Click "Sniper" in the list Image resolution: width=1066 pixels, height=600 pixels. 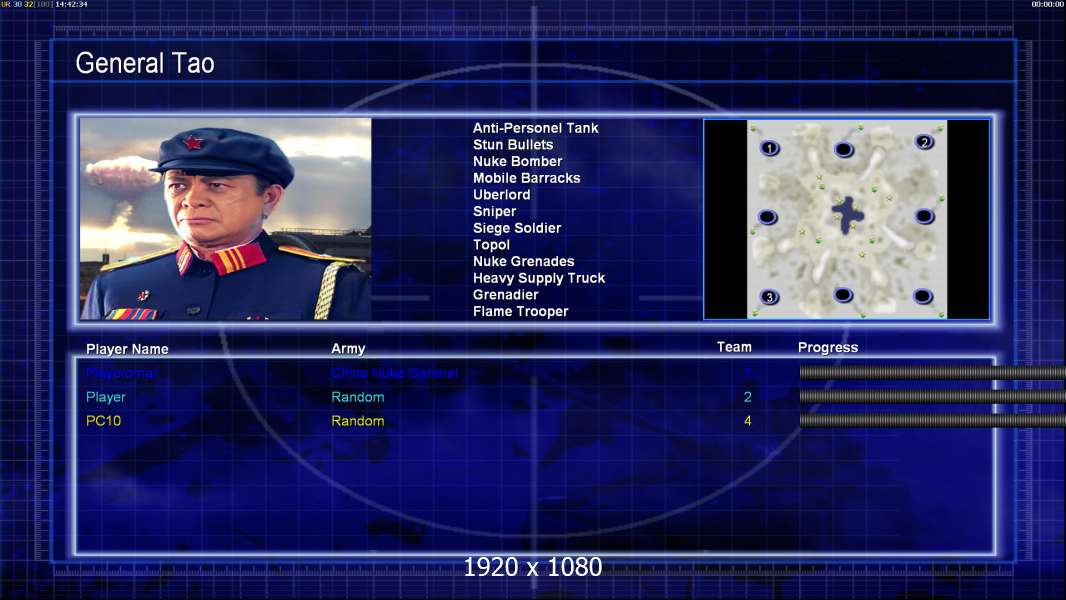(494, 211)
